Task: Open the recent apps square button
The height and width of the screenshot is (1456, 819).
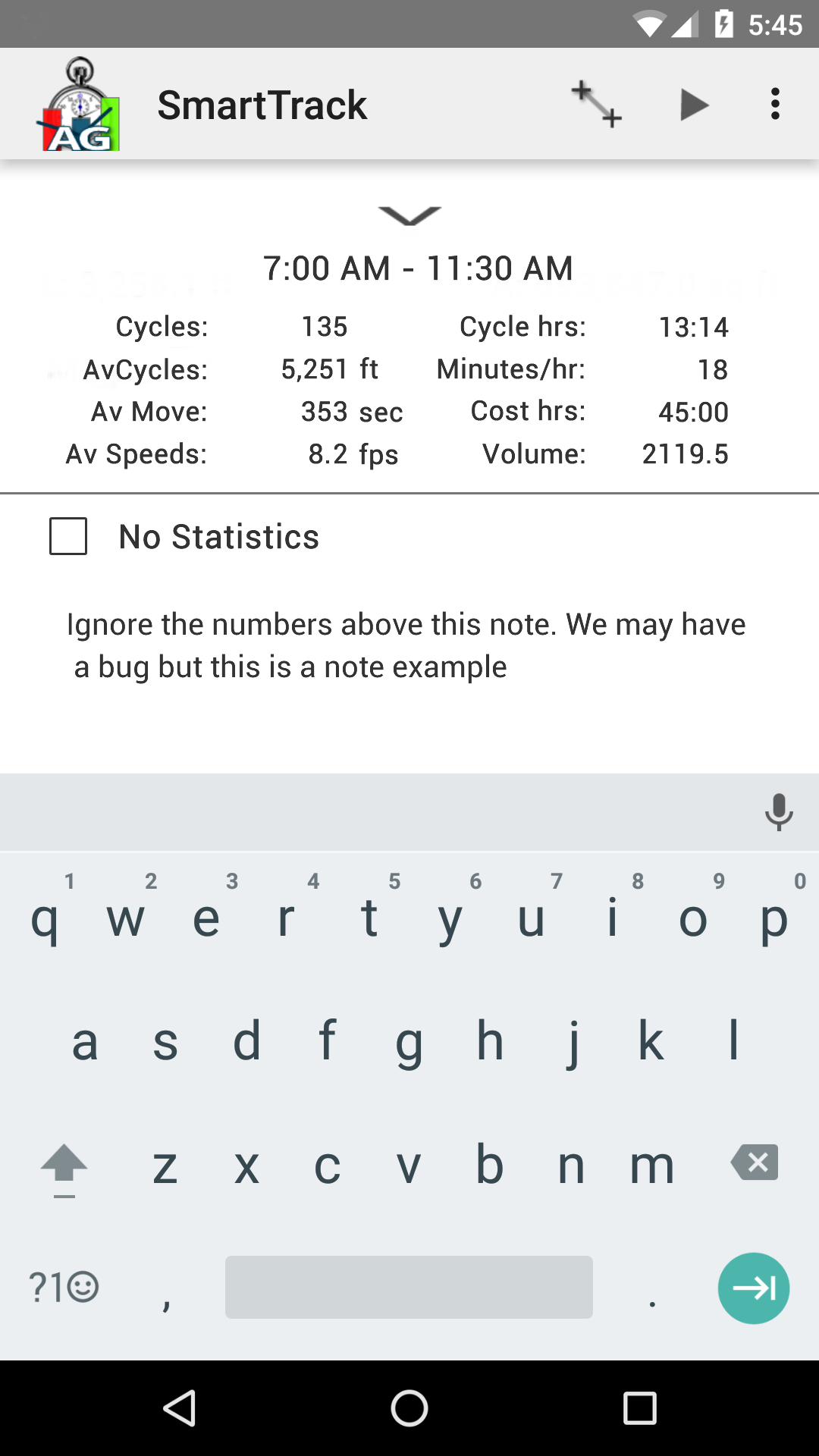Action: point(639,1408)
